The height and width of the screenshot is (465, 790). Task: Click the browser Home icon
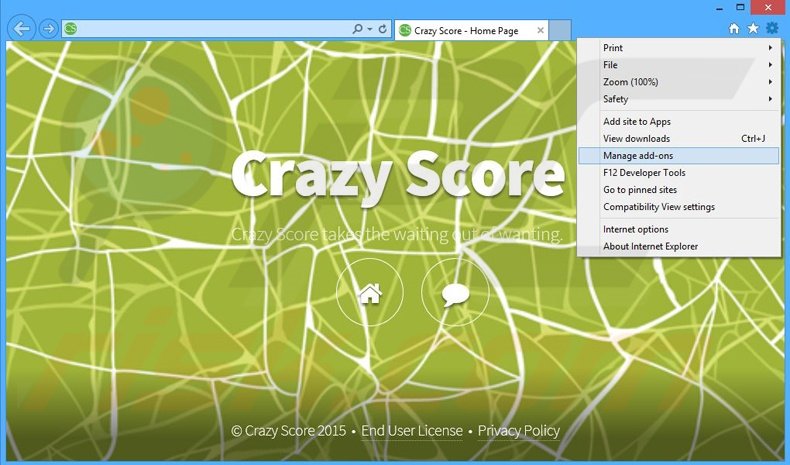pos(734,28)
